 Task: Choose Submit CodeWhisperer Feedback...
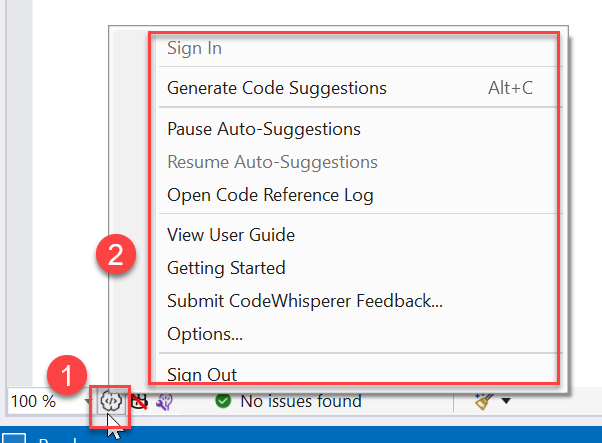coord(304,301)
